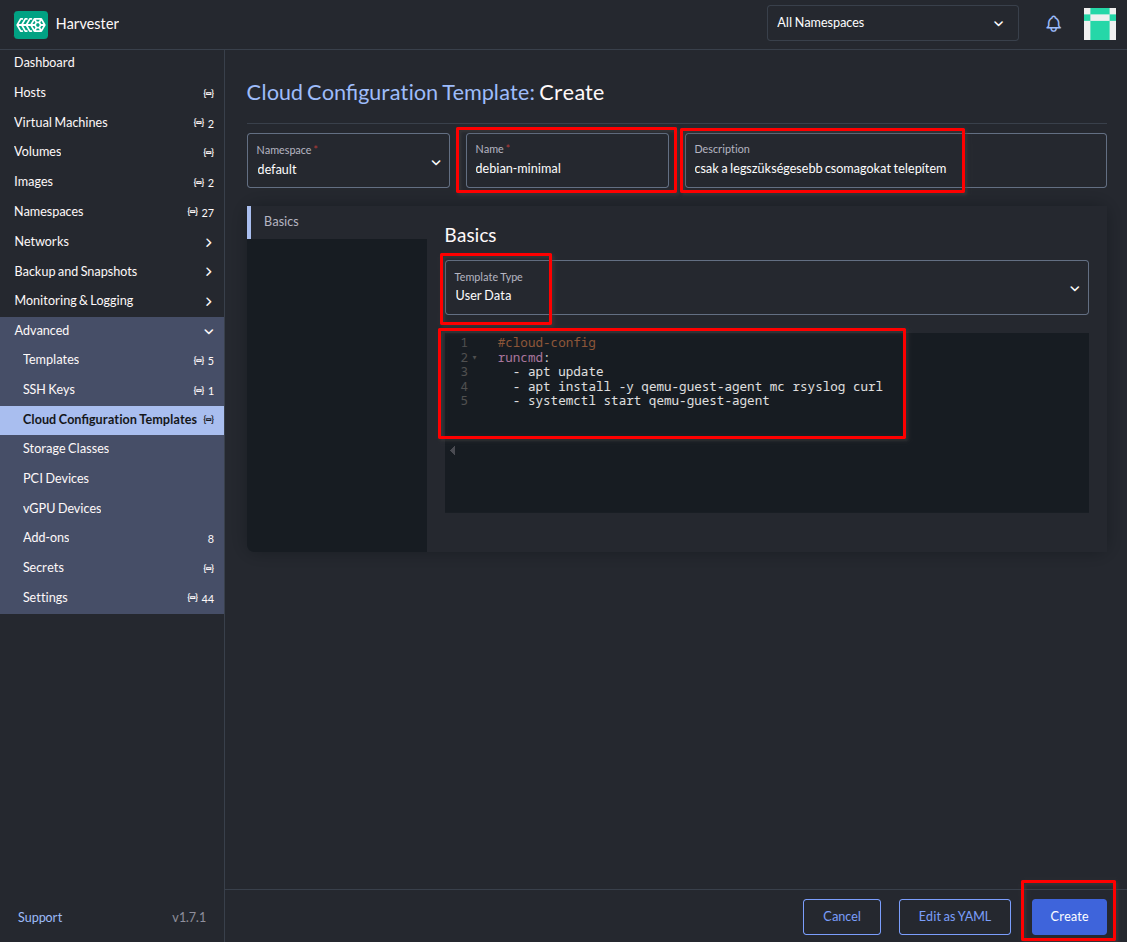
Task: Collapse code fold arrow on runcmd line
Action: click(475, 358)
